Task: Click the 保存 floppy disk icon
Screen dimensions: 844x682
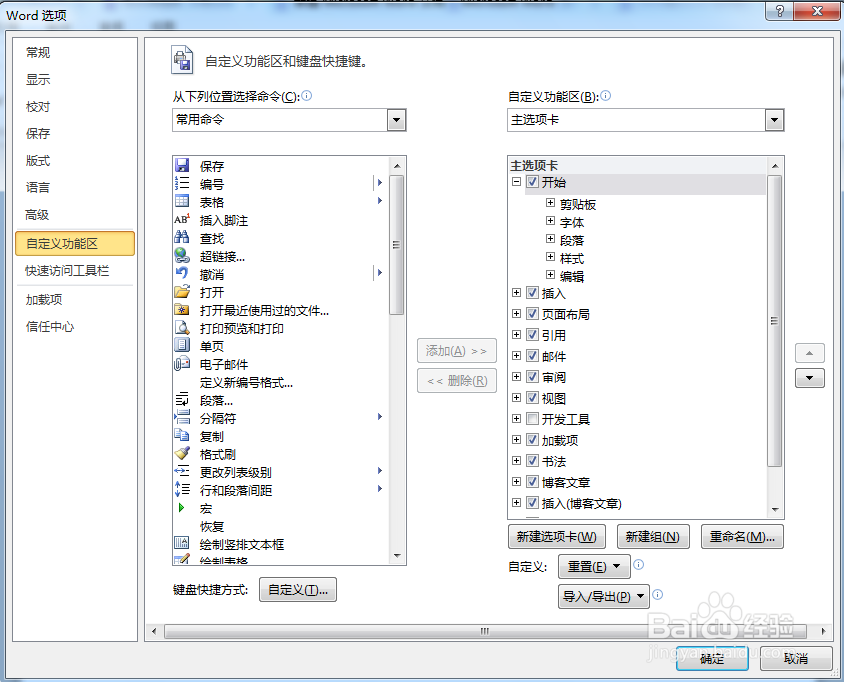Action: point(182,165)
